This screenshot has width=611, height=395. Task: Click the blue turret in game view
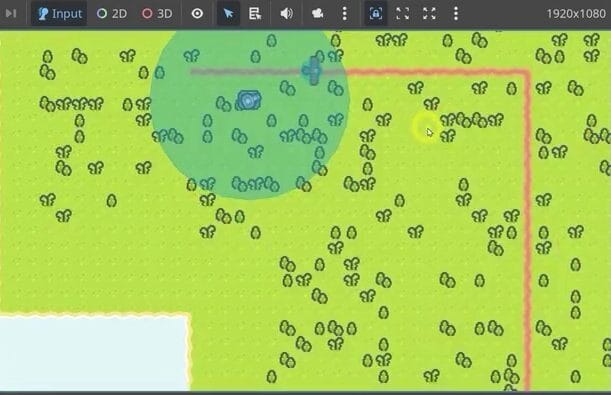click(248, 101)
